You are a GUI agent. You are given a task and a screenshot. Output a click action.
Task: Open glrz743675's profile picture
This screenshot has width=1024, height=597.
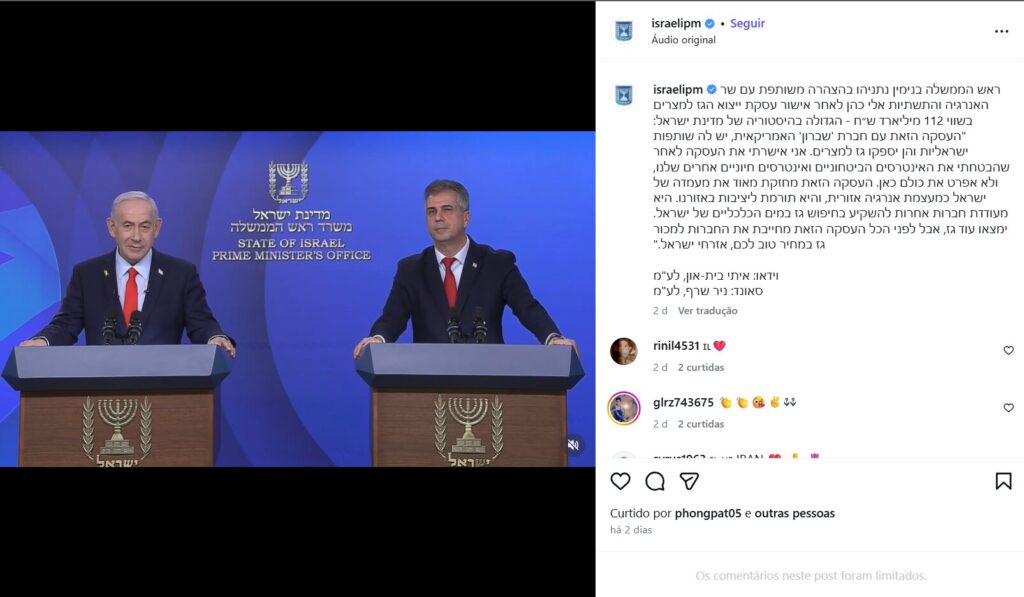coord(624,408)
